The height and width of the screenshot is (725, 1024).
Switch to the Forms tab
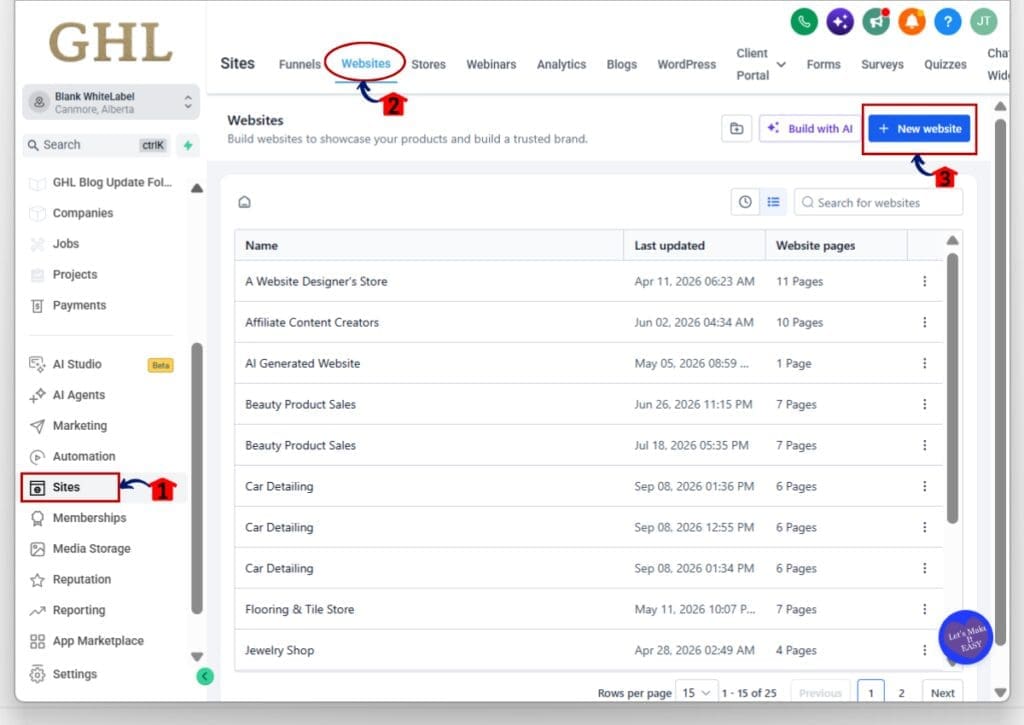[x=824, y=64]
